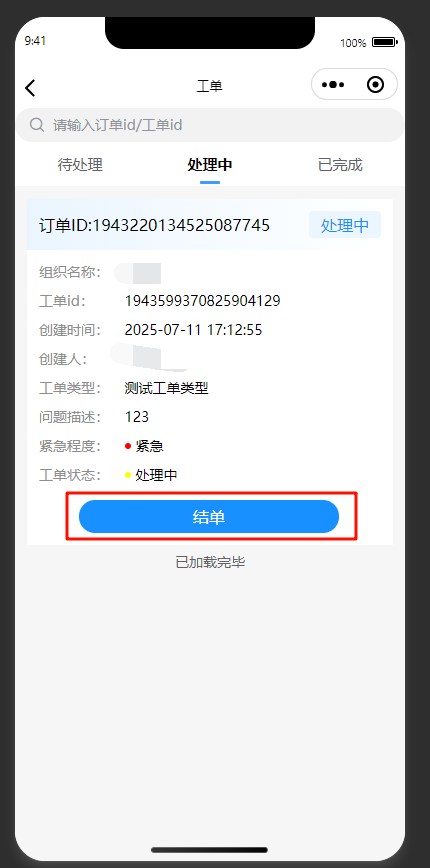This screenshot has height=868, width=430.
Task: Click the 工单 page title
Action: (x=209, y=86)
